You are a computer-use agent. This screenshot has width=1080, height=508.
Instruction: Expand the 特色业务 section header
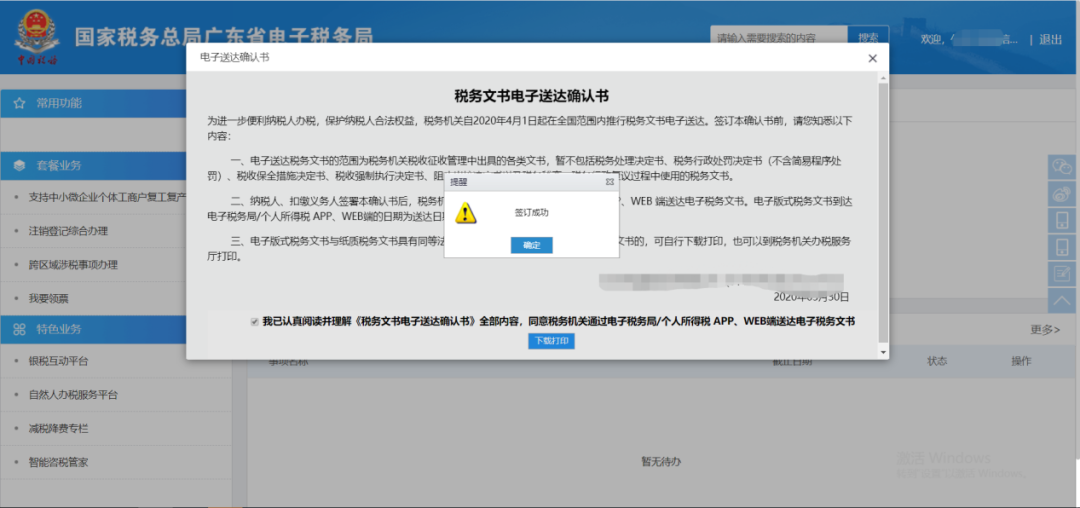pos(60,329)
